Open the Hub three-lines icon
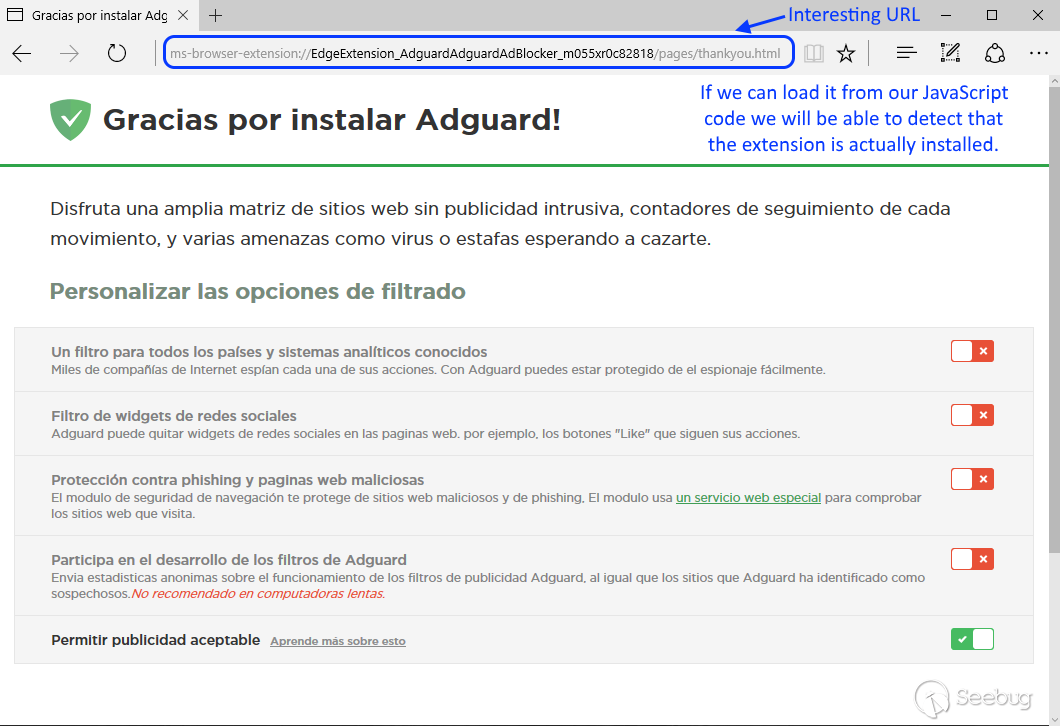The width and height of the screenshot is (1060, 726). (x=906, y=53)
